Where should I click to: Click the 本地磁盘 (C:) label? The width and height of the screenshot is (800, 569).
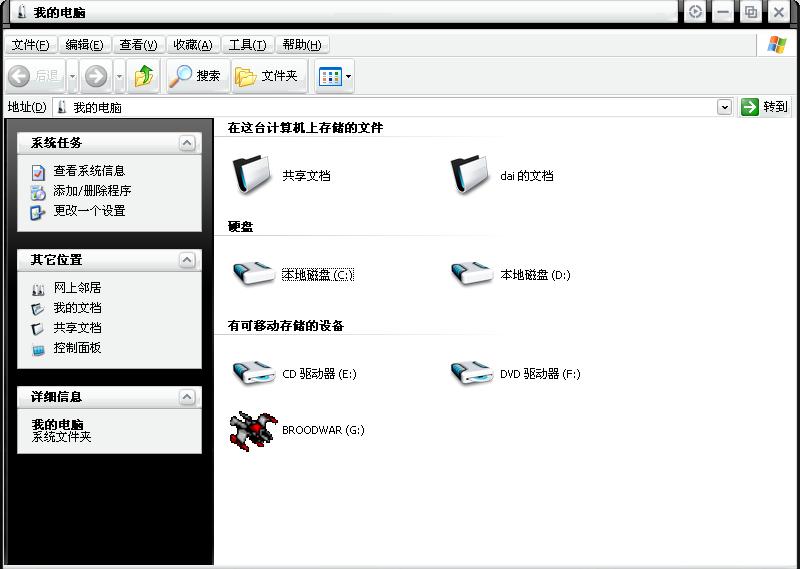point(318,275)
